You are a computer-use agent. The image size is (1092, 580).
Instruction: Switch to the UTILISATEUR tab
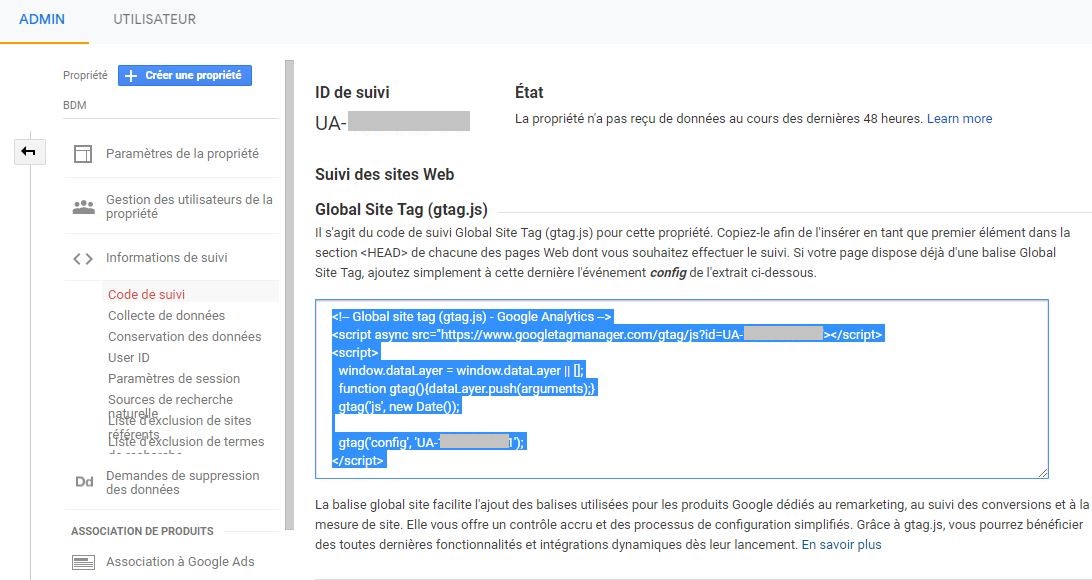[153, 18]
